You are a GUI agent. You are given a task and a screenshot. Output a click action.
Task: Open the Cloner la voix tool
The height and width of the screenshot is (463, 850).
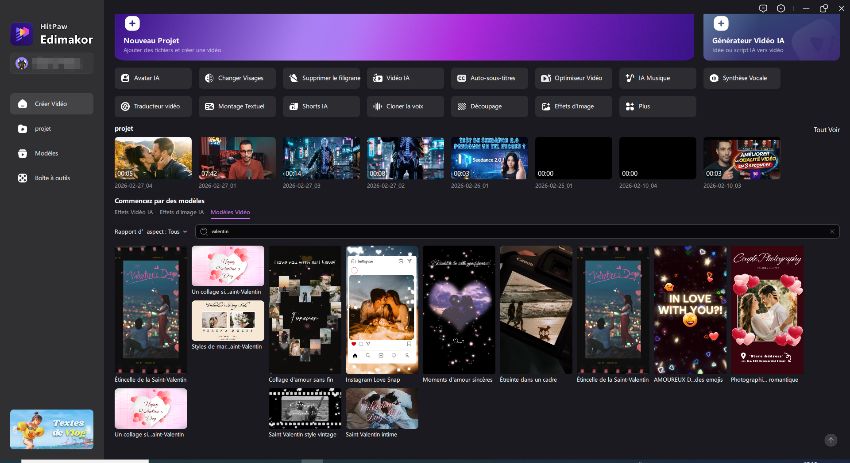click(x=405, y=106)
